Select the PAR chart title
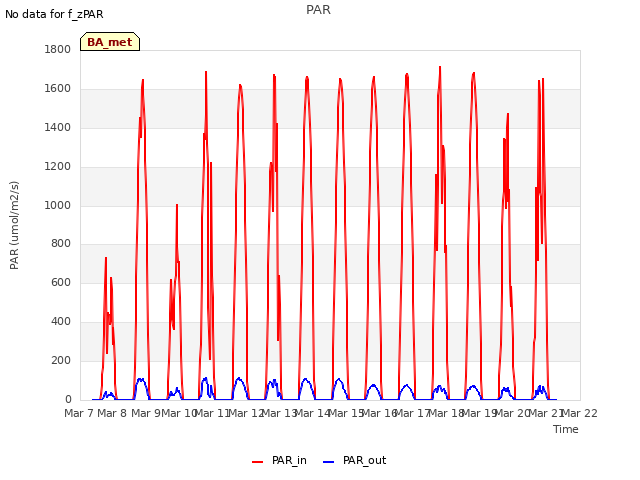Screen dimensions: 640x480 point(318,10)
